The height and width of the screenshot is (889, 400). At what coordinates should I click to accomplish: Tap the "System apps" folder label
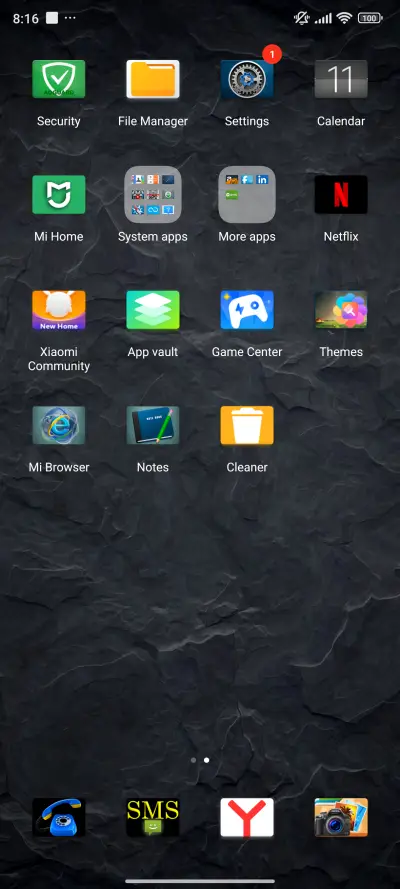coord(153,237)
